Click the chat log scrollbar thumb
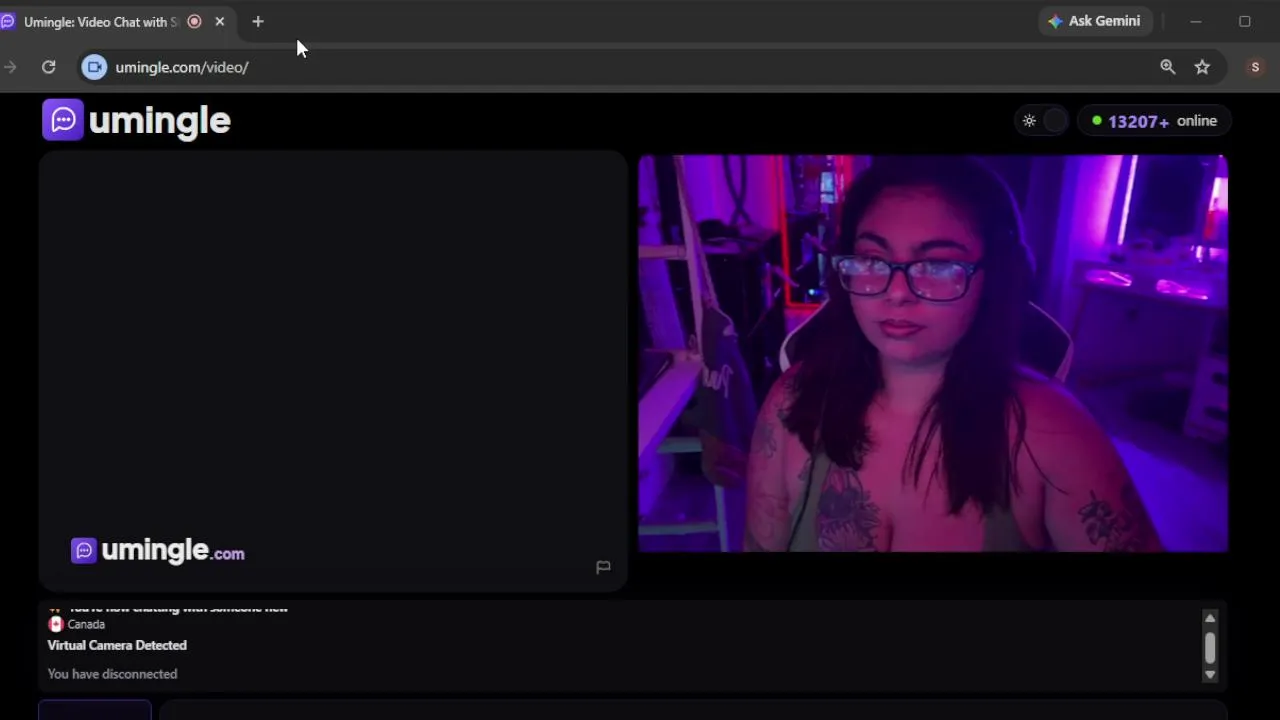The width and height of the screenshot is (1280, 720). pyautogui.click(x=1210, y=648)
